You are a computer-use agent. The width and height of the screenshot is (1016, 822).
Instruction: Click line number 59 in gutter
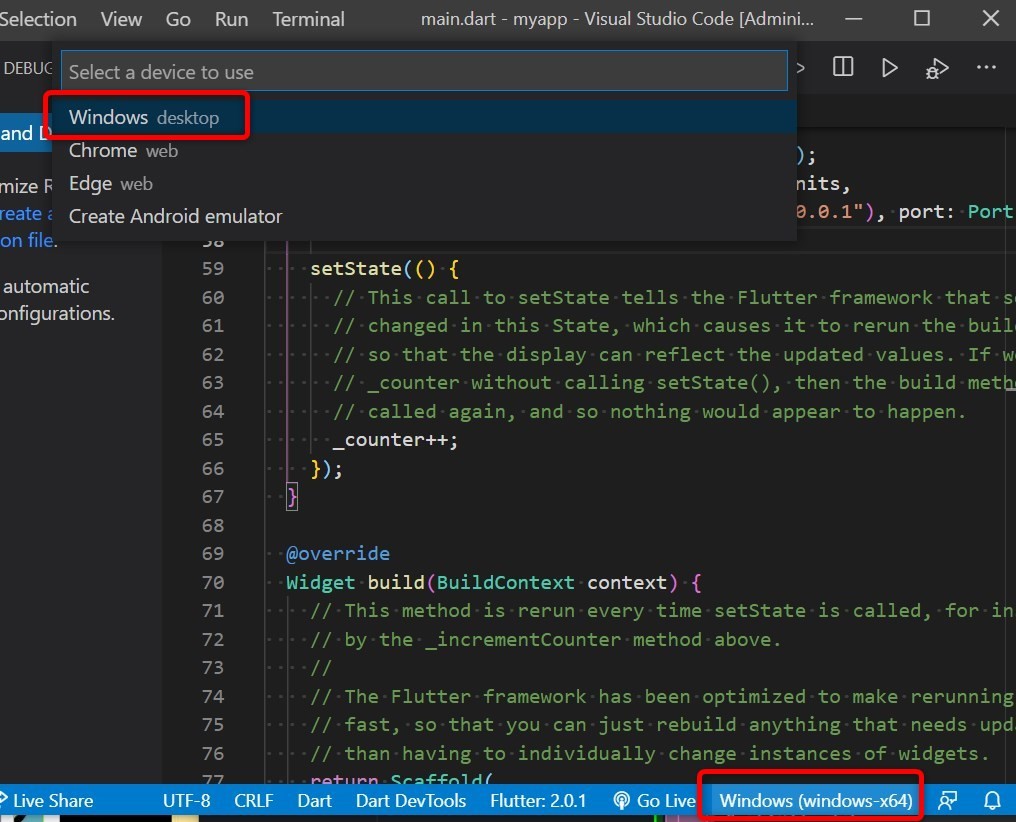coord(213,269)
